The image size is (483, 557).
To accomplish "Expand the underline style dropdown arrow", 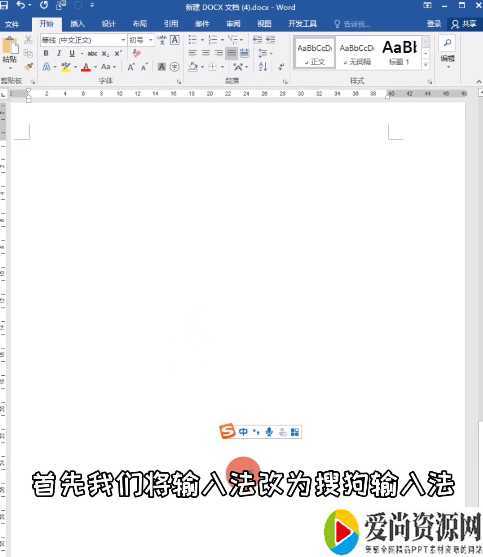I will click(x=82, y=54).
